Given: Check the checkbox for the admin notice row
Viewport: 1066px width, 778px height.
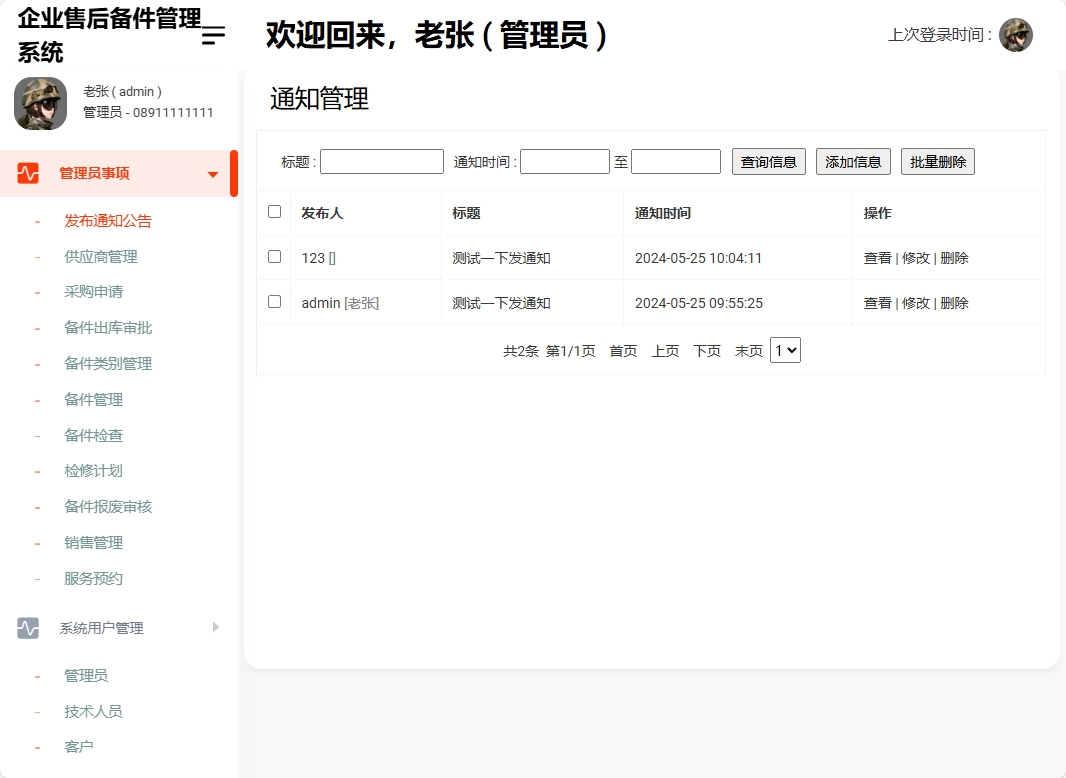Looking at the screenshot, I should (273, 302).
